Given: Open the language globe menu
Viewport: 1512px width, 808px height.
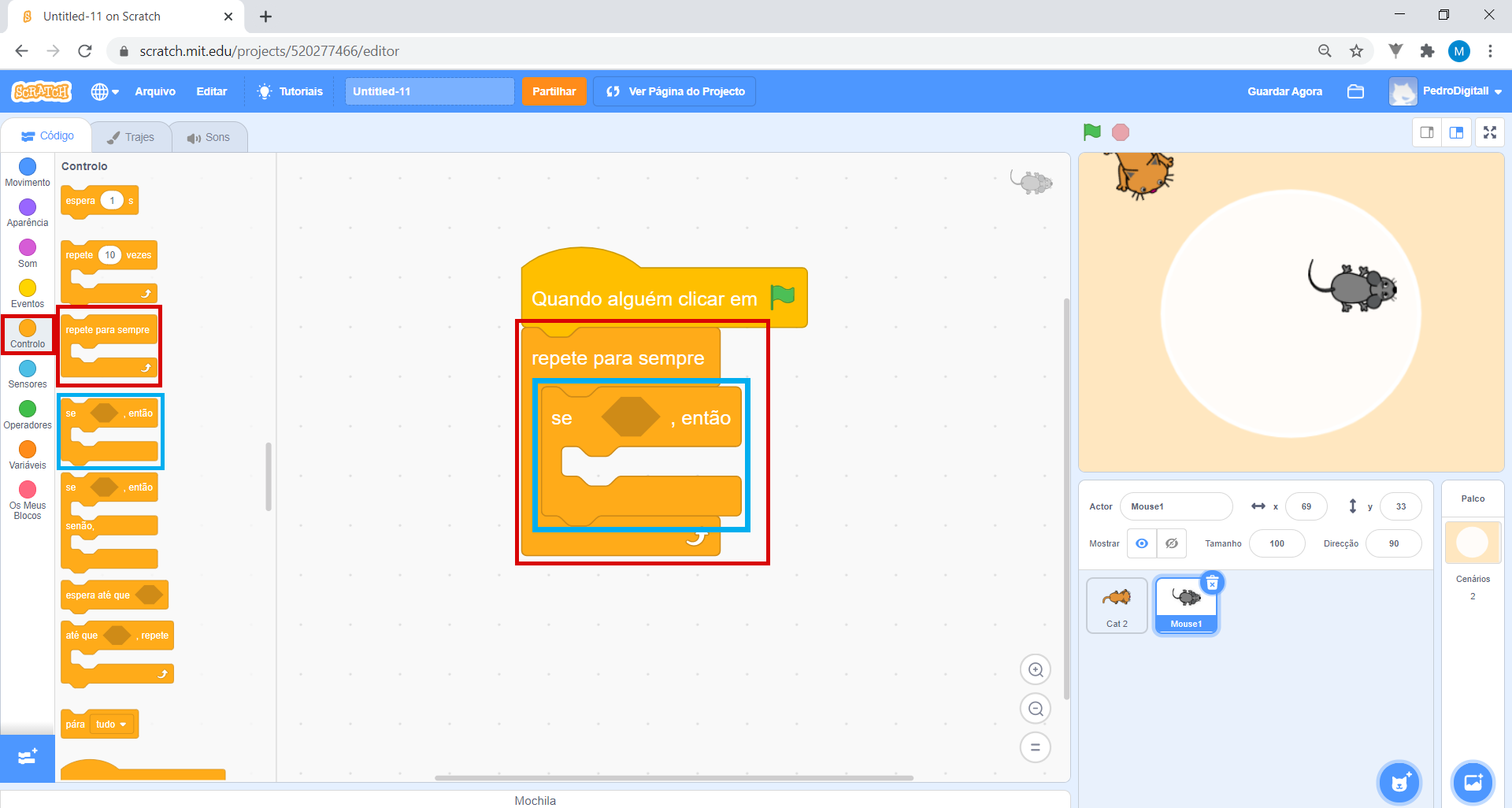Looking at the screenshot, I should coord(105,91).
